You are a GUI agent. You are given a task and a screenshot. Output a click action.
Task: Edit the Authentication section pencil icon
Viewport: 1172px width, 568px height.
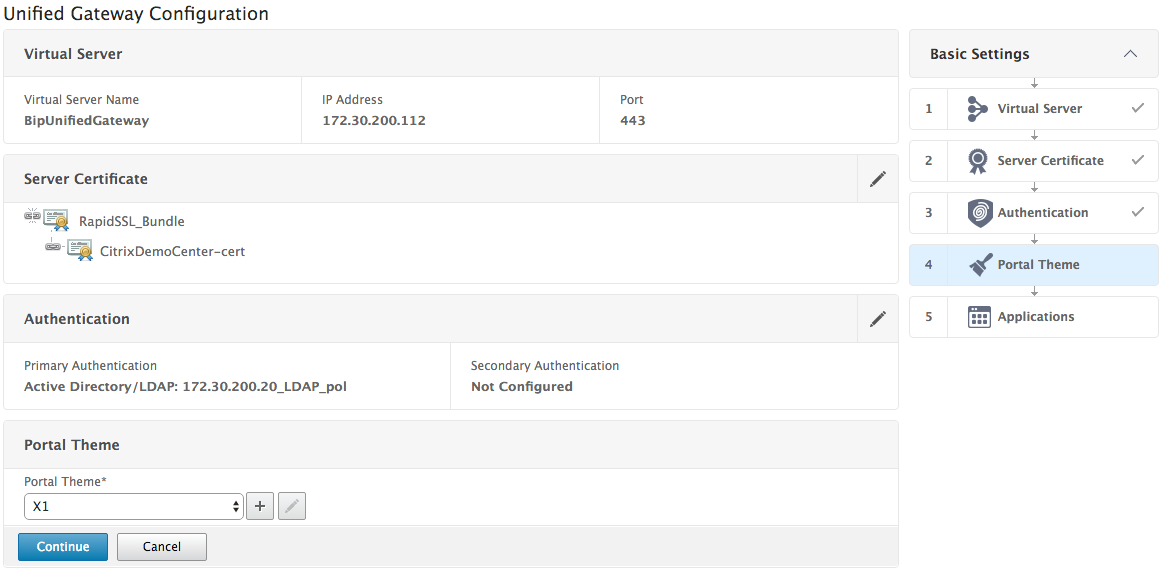878,319
